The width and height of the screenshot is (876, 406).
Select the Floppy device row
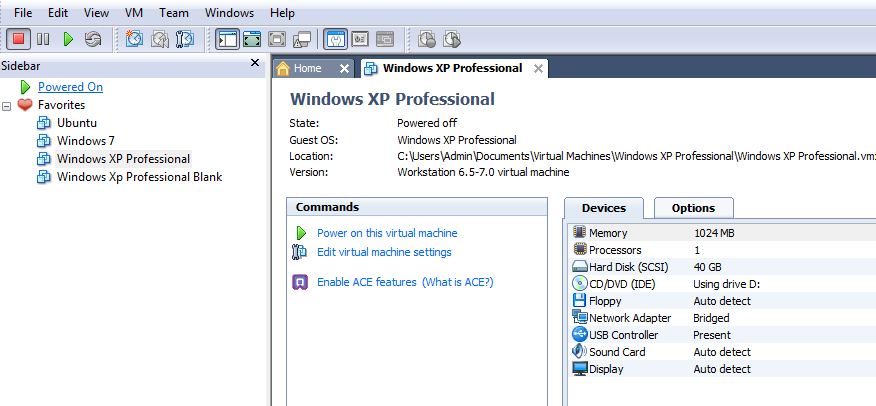pos(722,301)
